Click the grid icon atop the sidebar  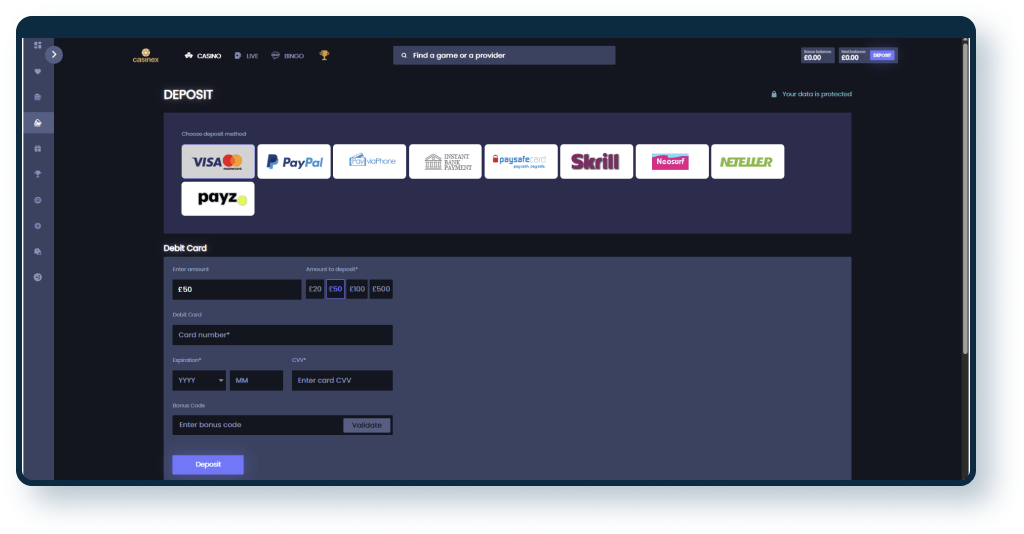coord(38,45)
